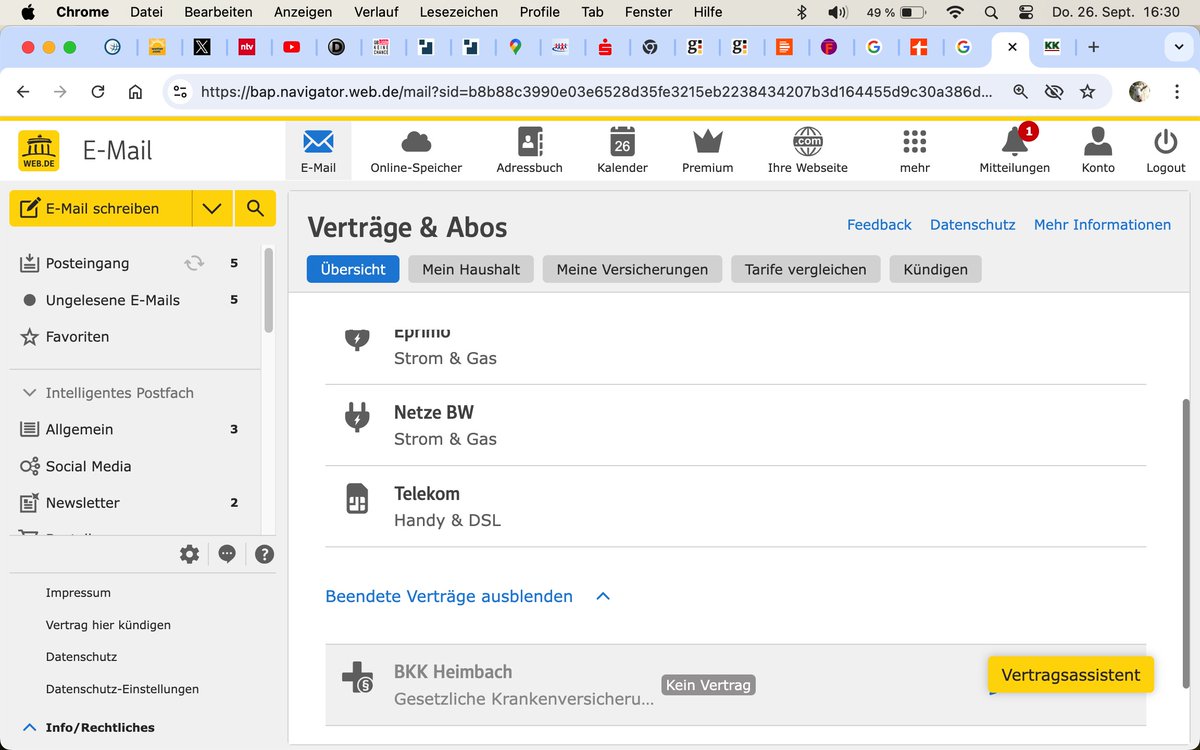The width and height of the screenshot is (1200, 750).
Task: Click the Netze BW plug icon
Action: pos(357,416)
